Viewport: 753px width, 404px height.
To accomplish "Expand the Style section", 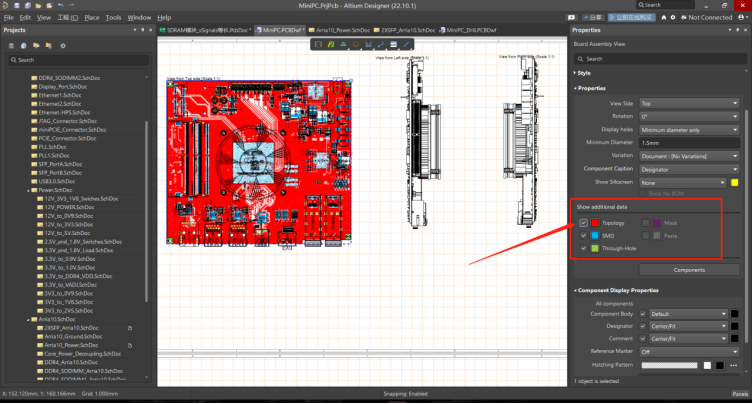I will [x=582, y=73].
